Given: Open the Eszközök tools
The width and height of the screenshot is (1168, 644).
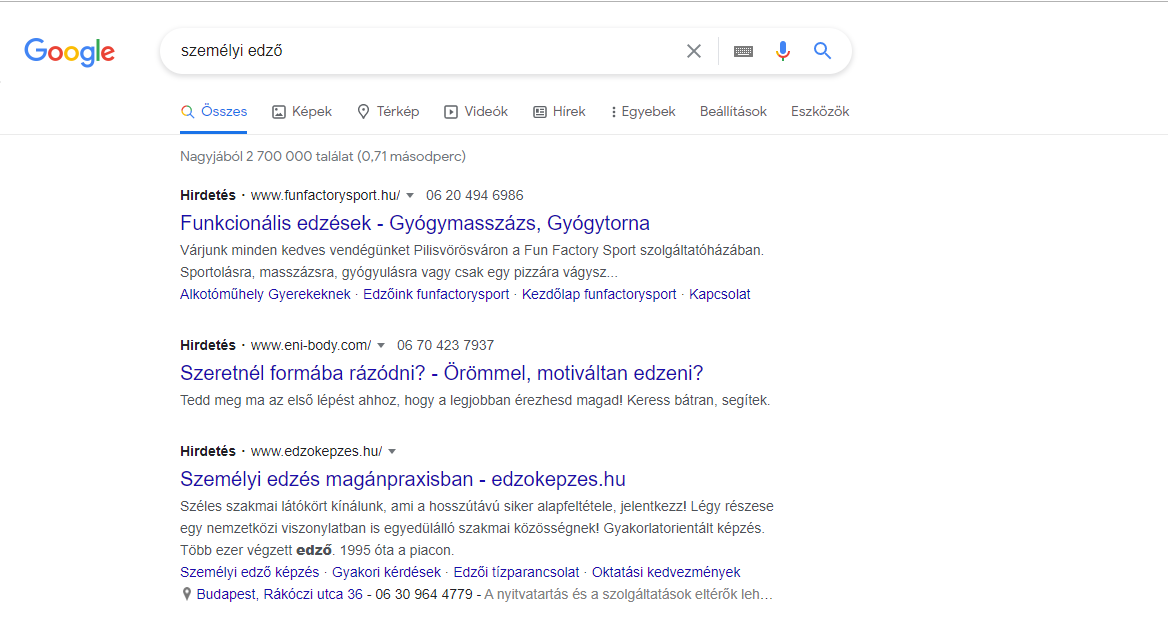Looking at the screenshot, I should [x=820, y=112].
